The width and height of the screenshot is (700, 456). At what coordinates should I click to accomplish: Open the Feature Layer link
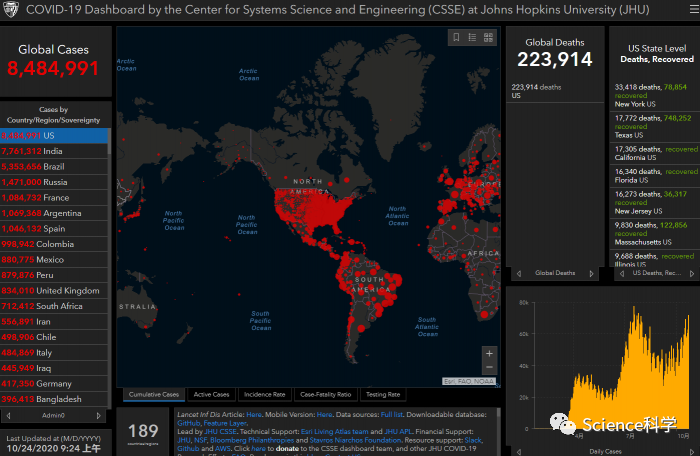click(x=225, y=423)
